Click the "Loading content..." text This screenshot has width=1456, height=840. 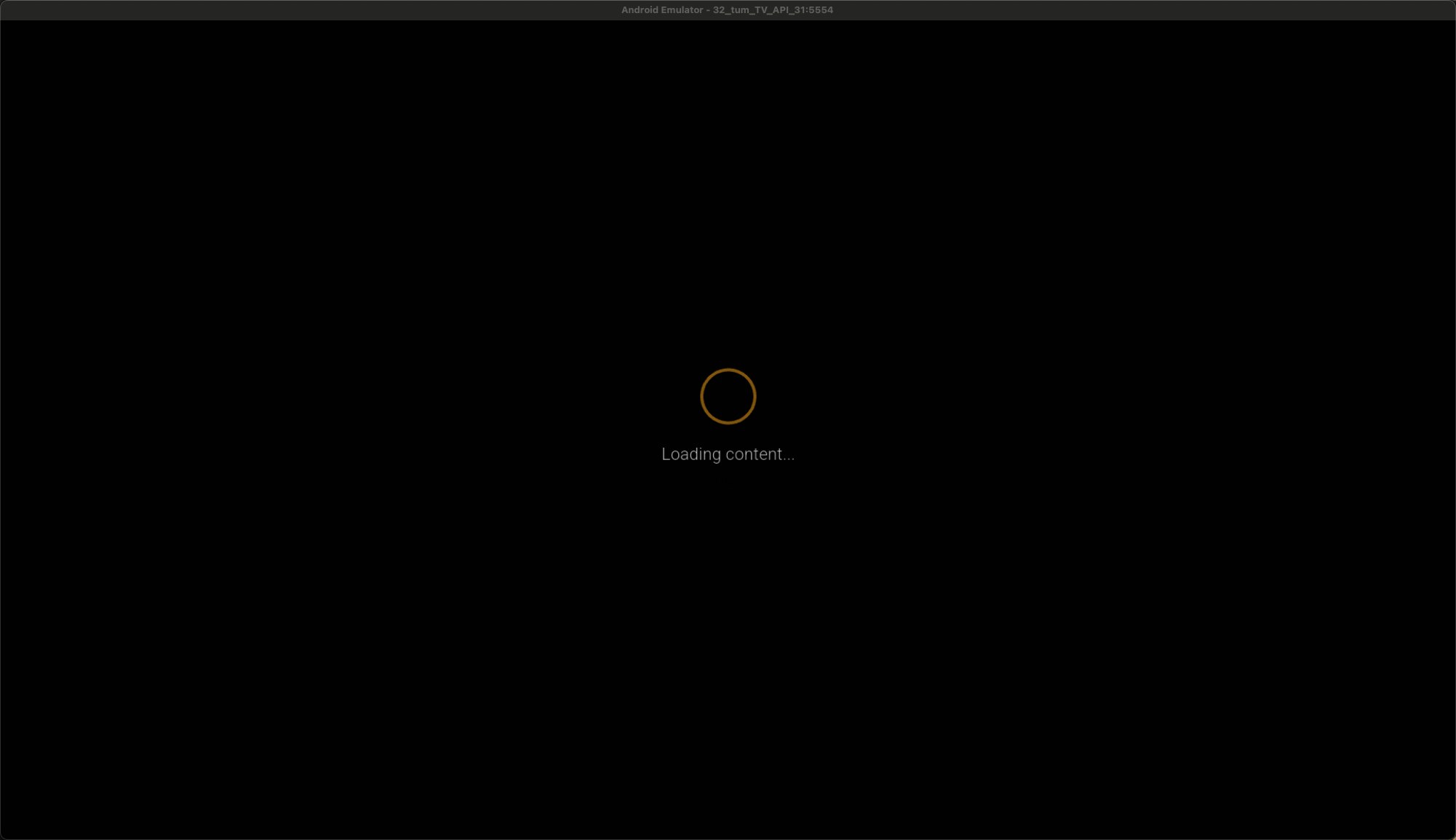[x=728, y=454]
